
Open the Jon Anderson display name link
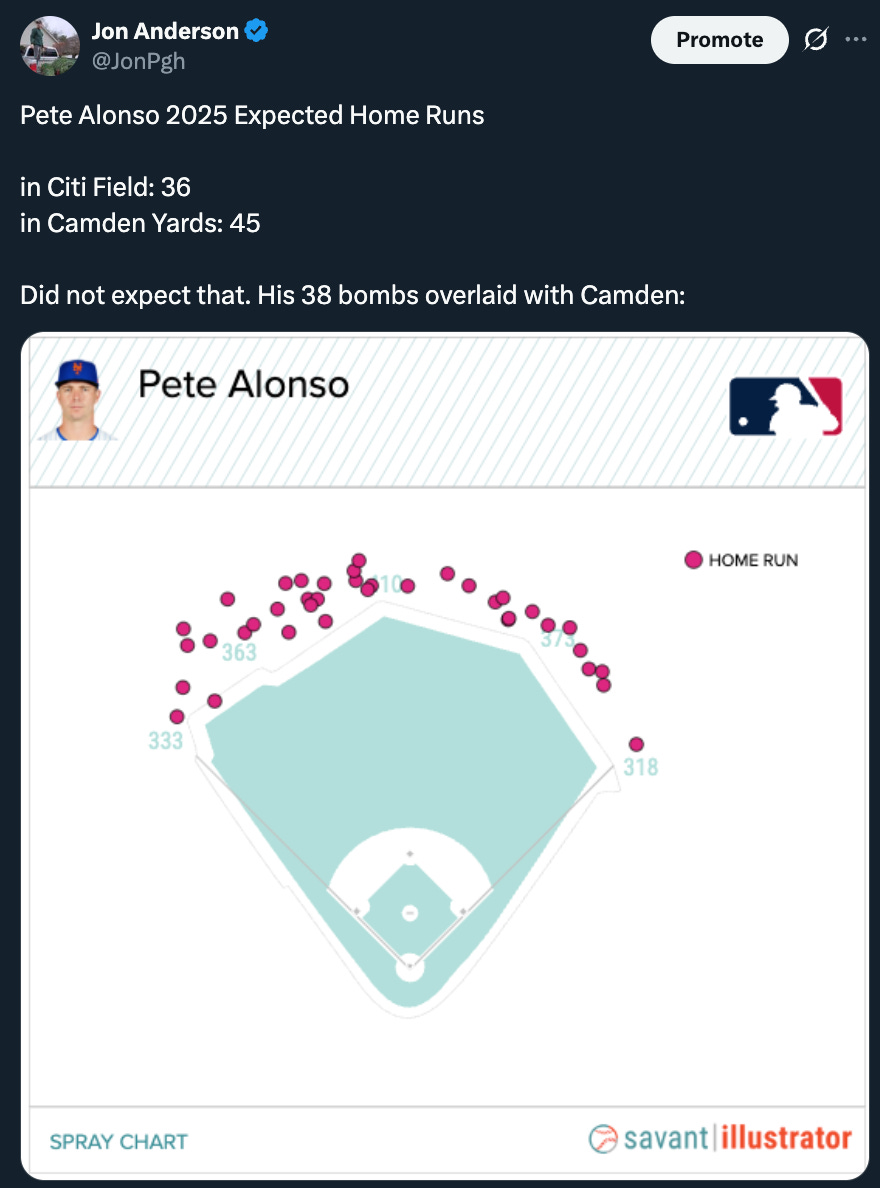click(165, 31)
